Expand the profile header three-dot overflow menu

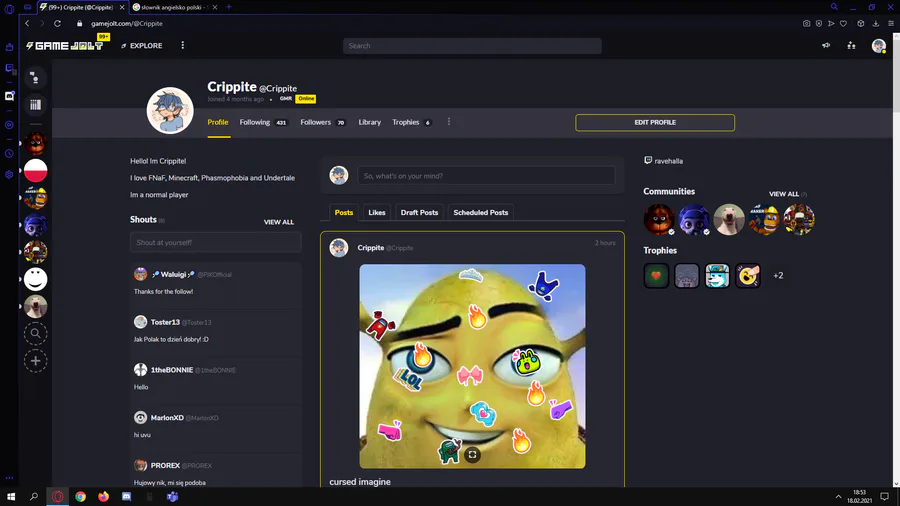(449, 122)
